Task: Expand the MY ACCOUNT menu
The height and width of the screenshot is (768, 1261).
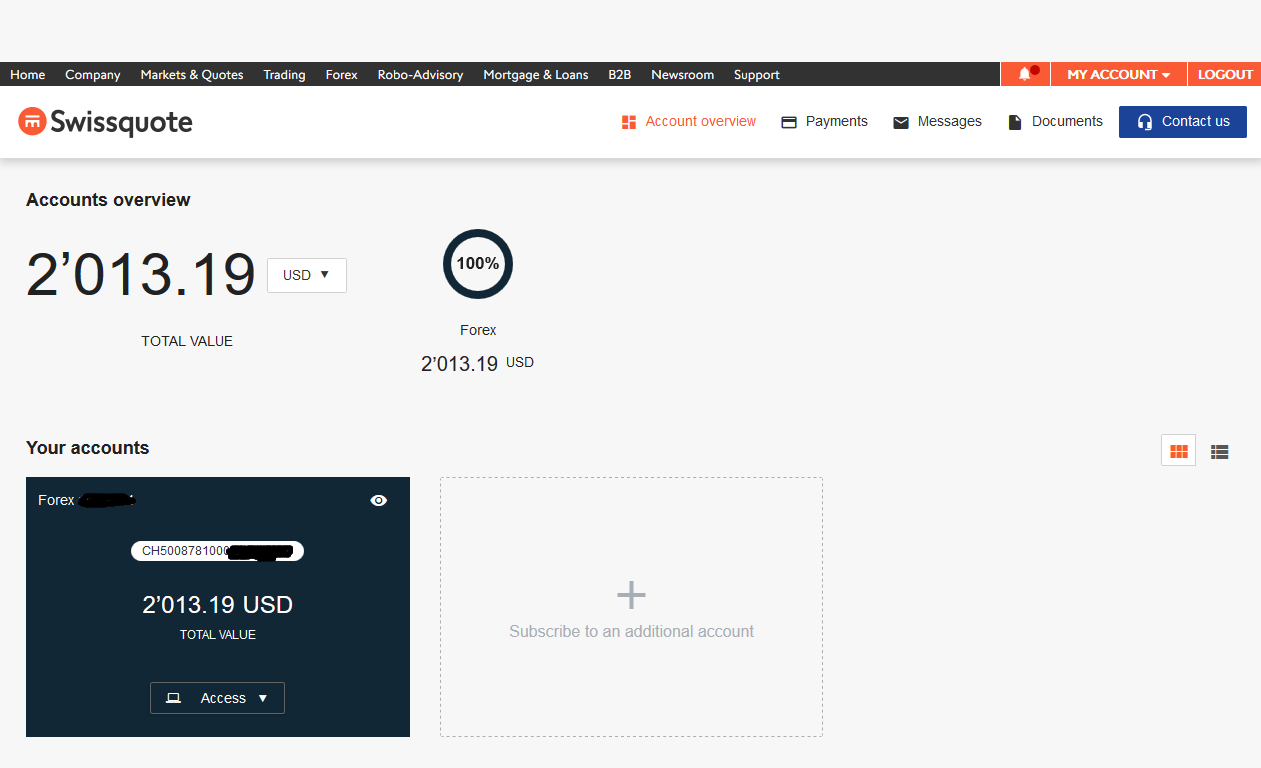Action: coord(1118,74)
